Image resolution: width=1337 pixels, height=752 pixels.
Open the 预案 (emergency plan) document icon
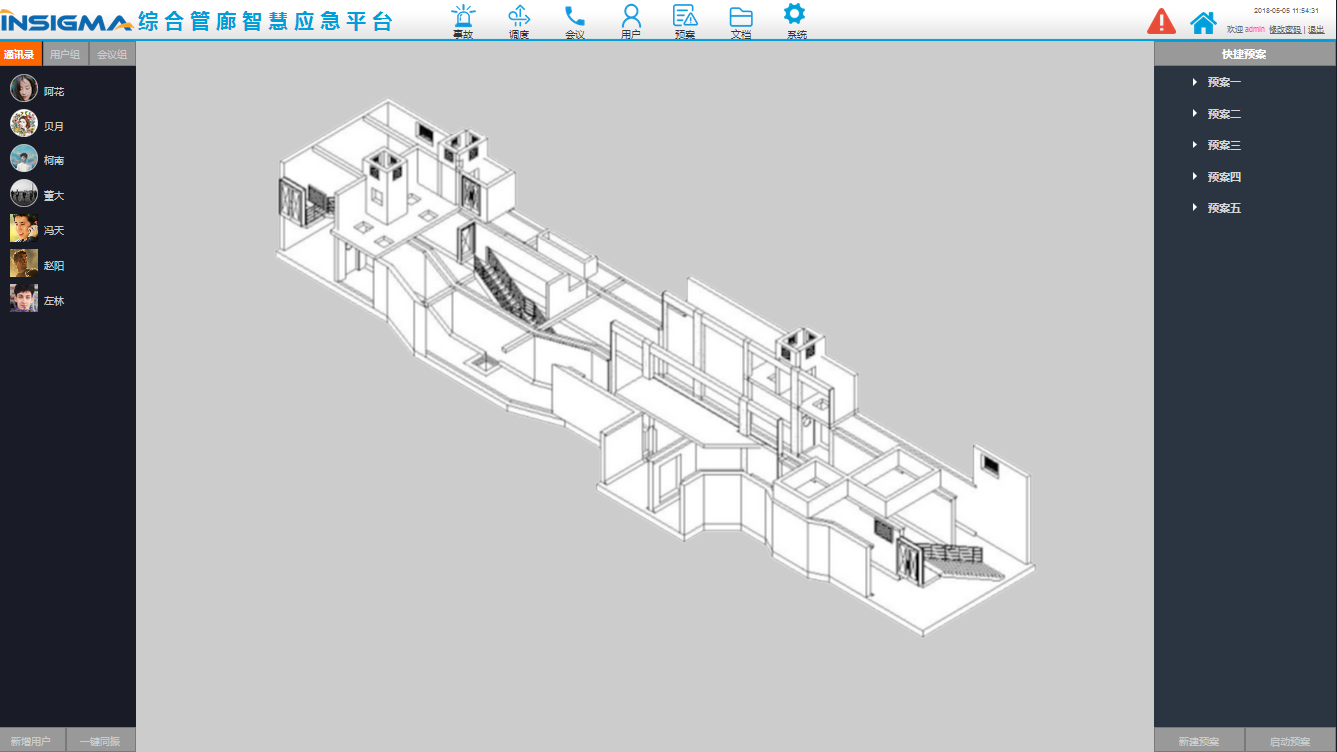point(685,18)
